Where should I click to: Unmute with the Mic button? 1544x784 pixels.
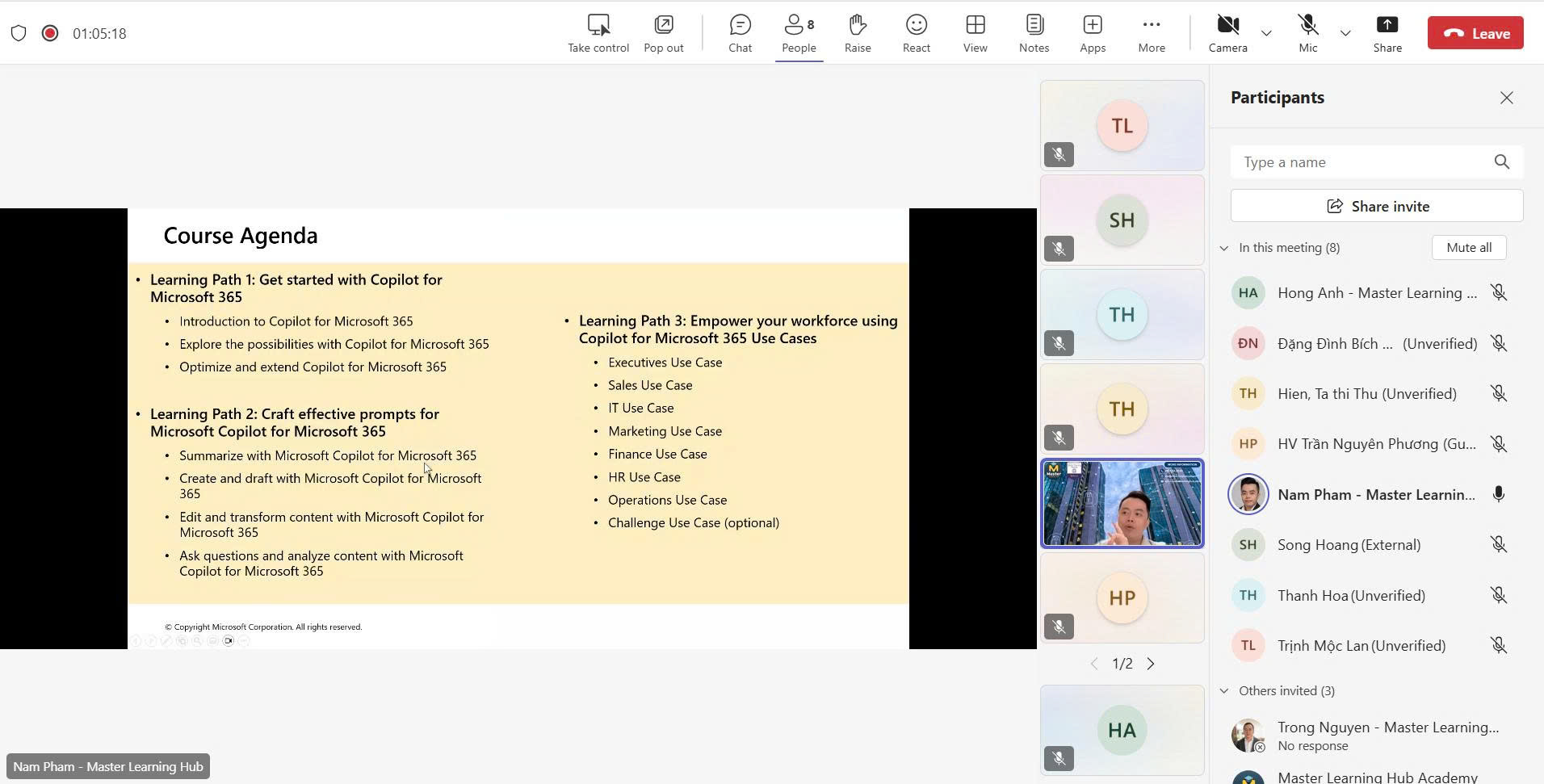(1308, 33)
